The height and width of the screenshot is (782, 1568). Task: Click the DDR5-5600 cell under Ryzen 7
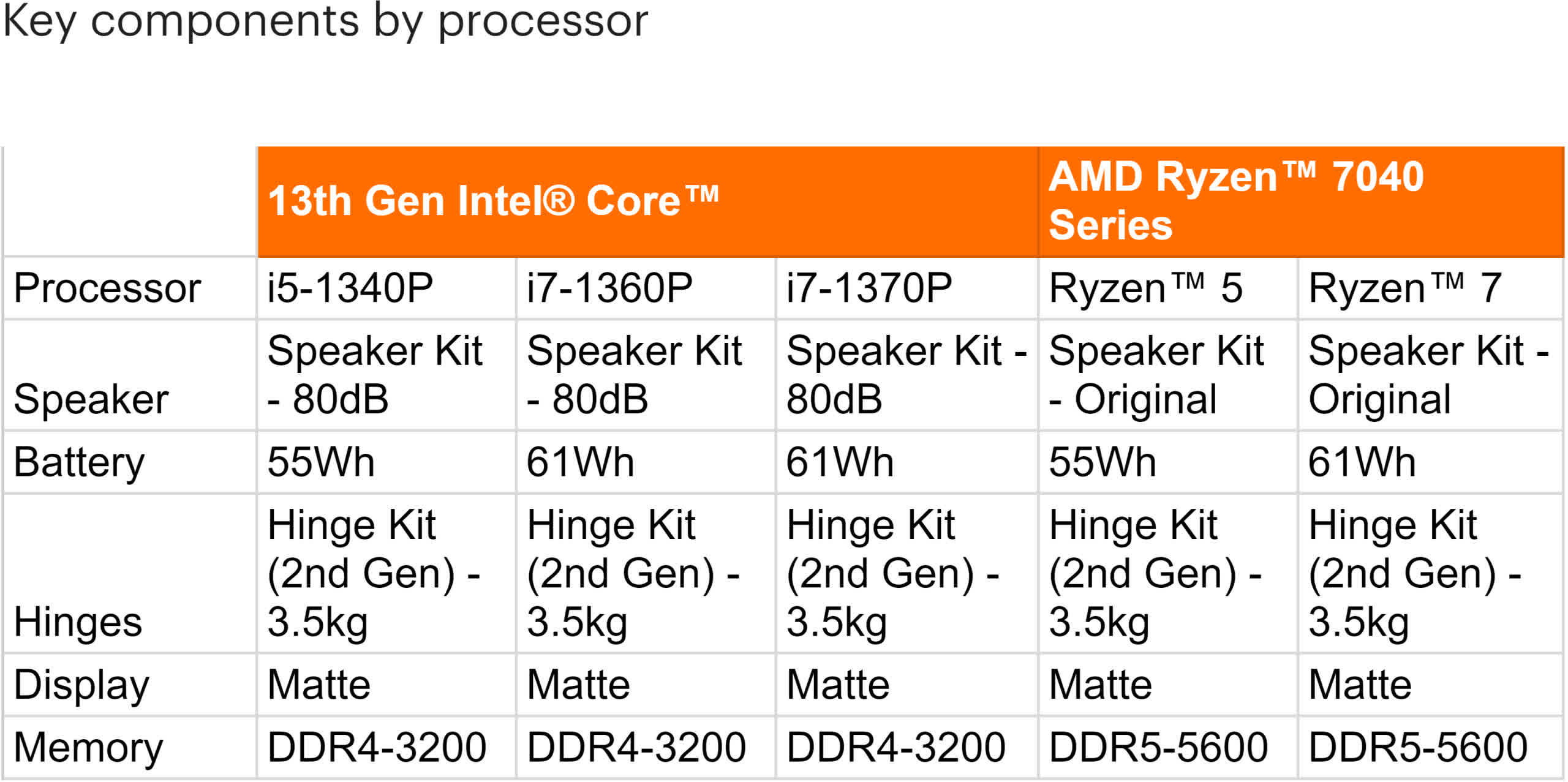click(1431, 747)
